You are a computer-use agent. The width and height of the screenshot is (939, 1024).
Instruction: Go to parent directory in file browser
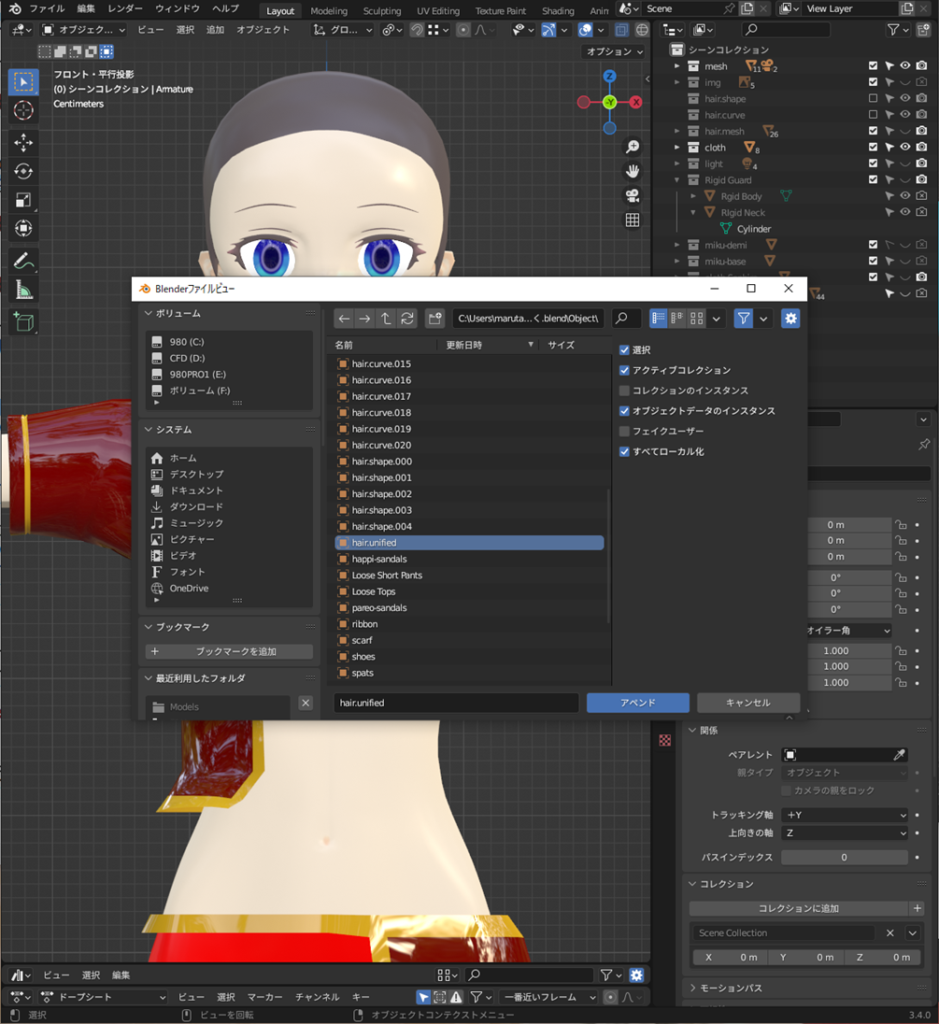pos(386,319)
